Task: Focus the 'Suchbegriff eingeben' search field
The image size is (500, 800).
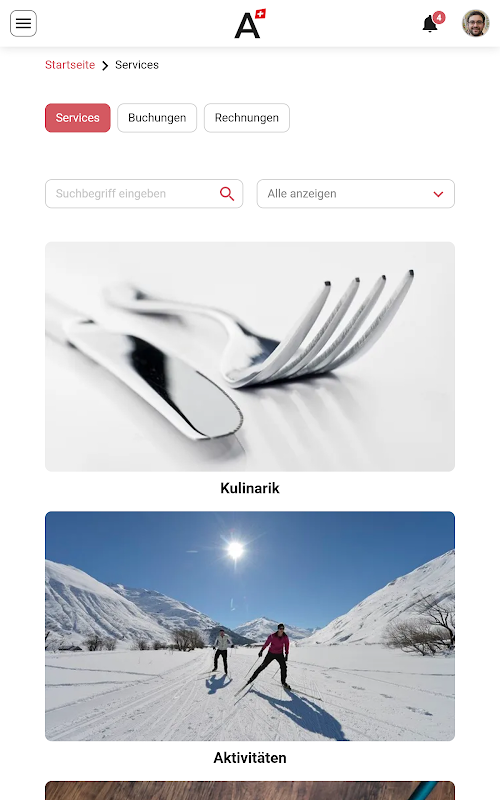Action: [x=144, y=194]
